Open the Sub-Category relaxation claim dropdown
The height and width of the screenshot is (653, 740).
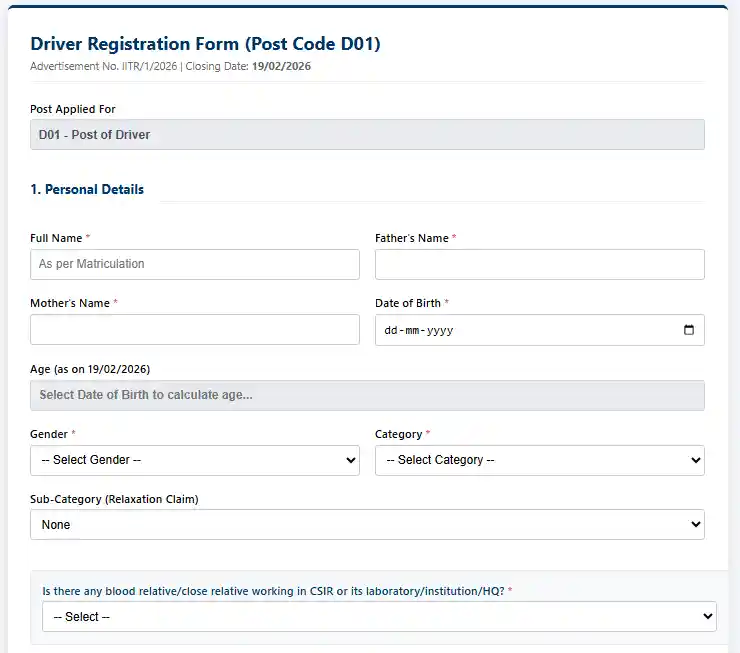coord(367,524)
